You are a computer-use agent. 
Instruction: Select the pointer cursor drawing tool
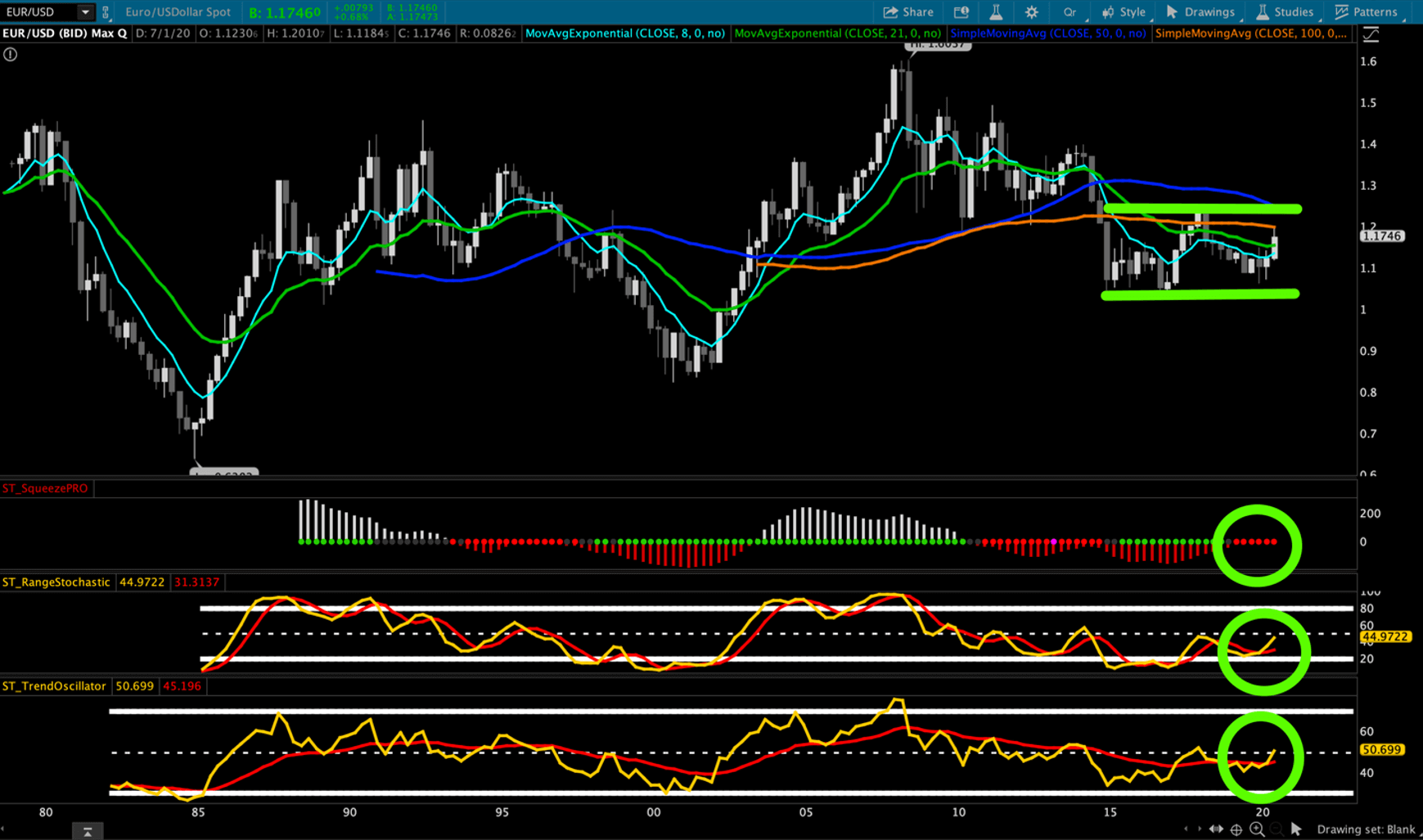click(x=1296, y=829)
